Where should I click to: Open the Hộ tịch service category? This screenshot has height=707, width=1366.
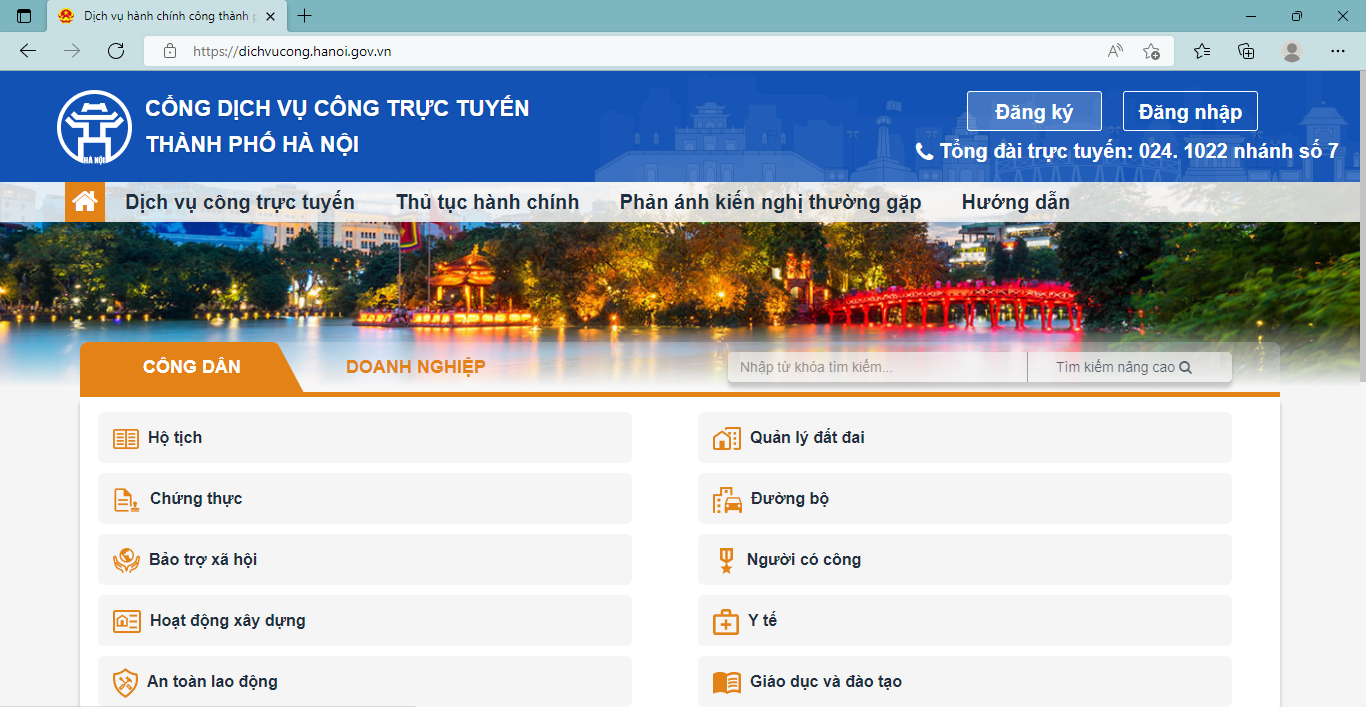click(x=365, y=438)
